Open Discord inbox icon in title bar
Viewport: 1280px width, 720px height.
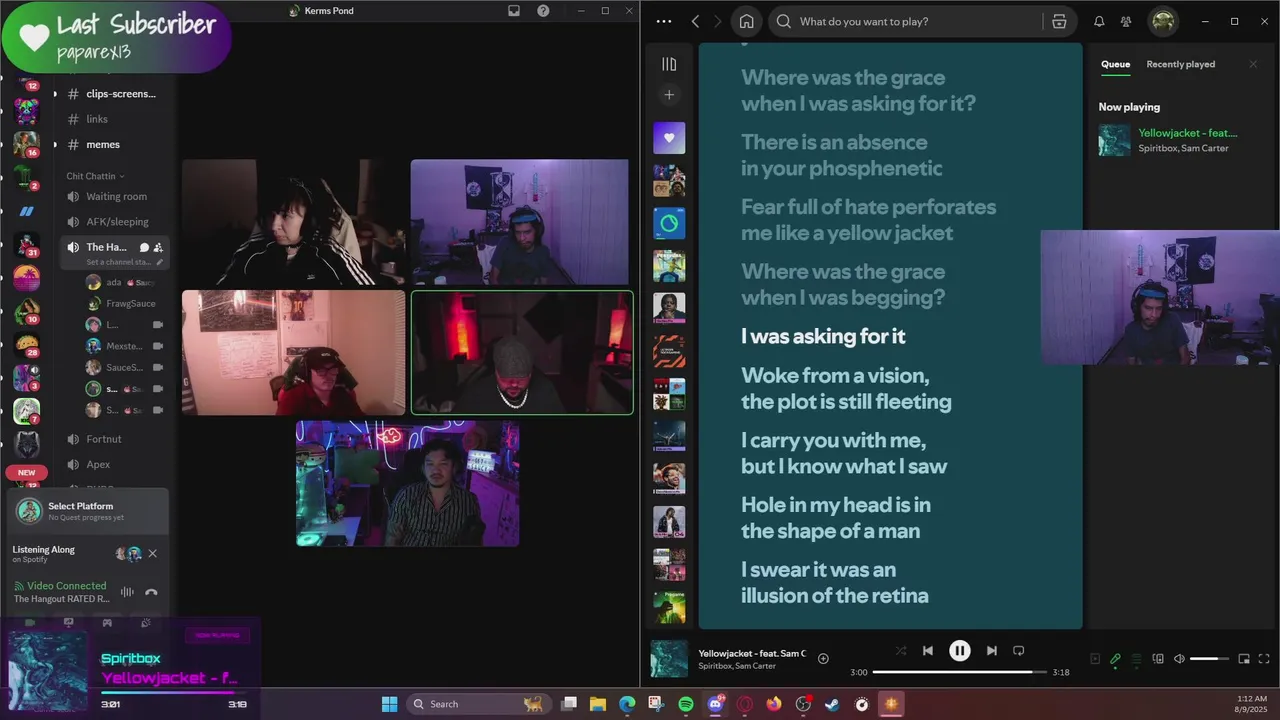pos(514,11)
